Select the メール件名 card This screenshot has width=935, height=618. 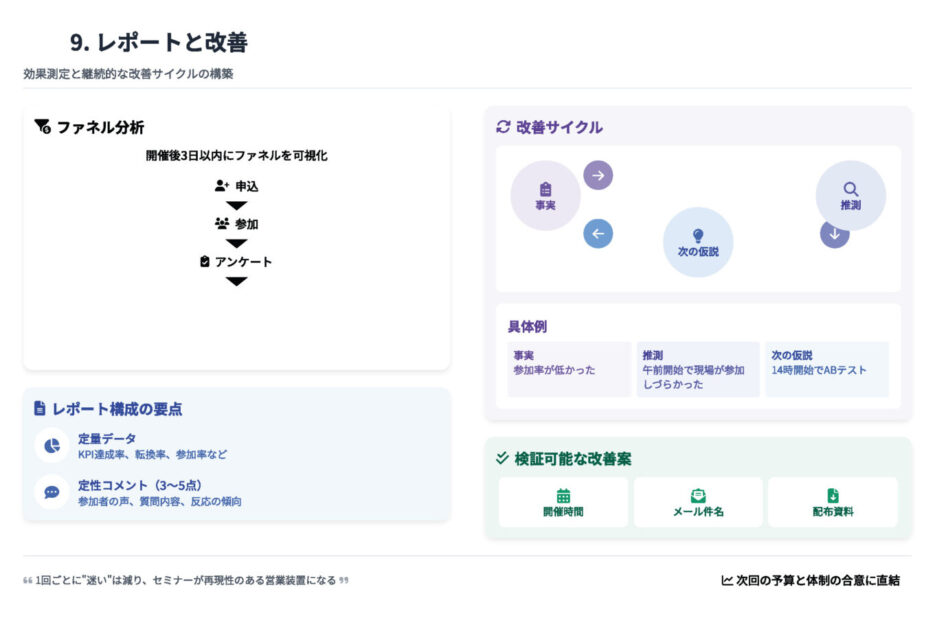(x=698, y=502)
